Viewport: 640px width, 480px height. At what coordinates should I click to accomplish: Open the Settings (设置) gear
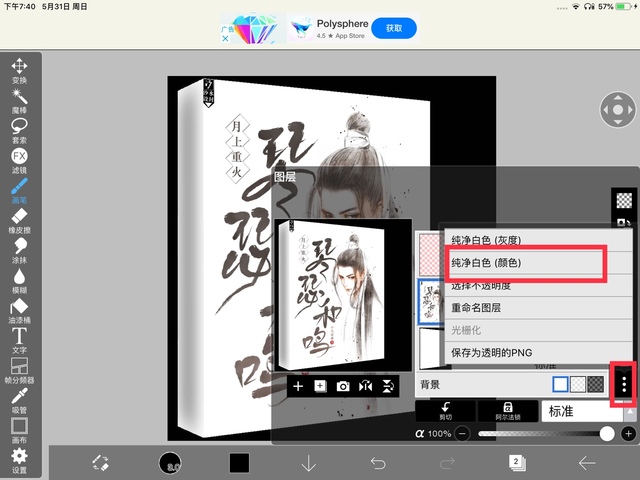click(x=19, y=458)
